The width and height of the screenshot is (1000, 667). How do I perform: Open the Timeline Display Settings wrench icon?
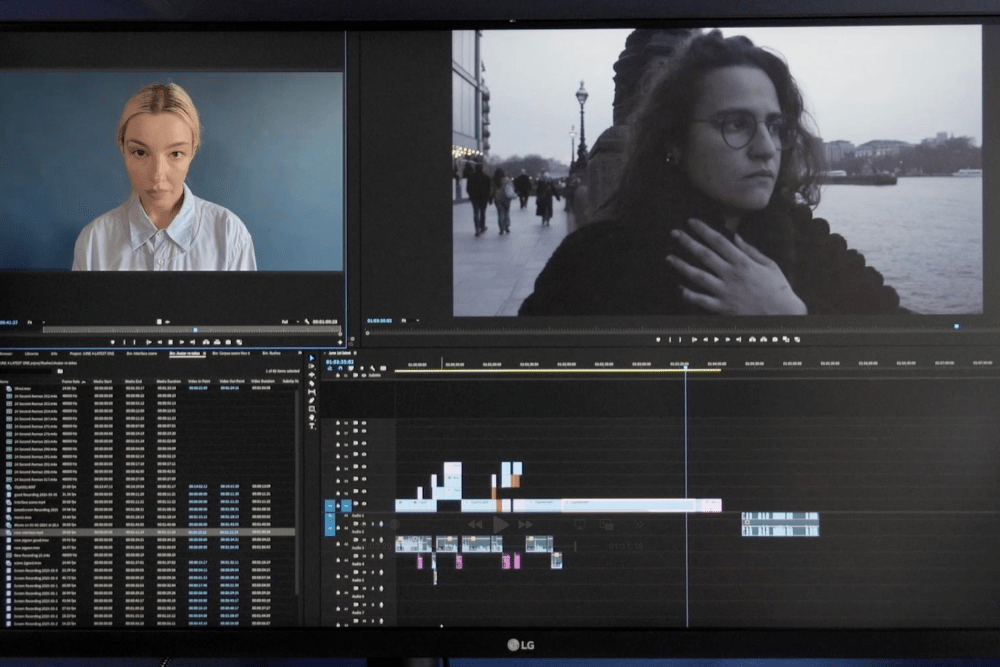pyautogui.click(x=373, y=368)
